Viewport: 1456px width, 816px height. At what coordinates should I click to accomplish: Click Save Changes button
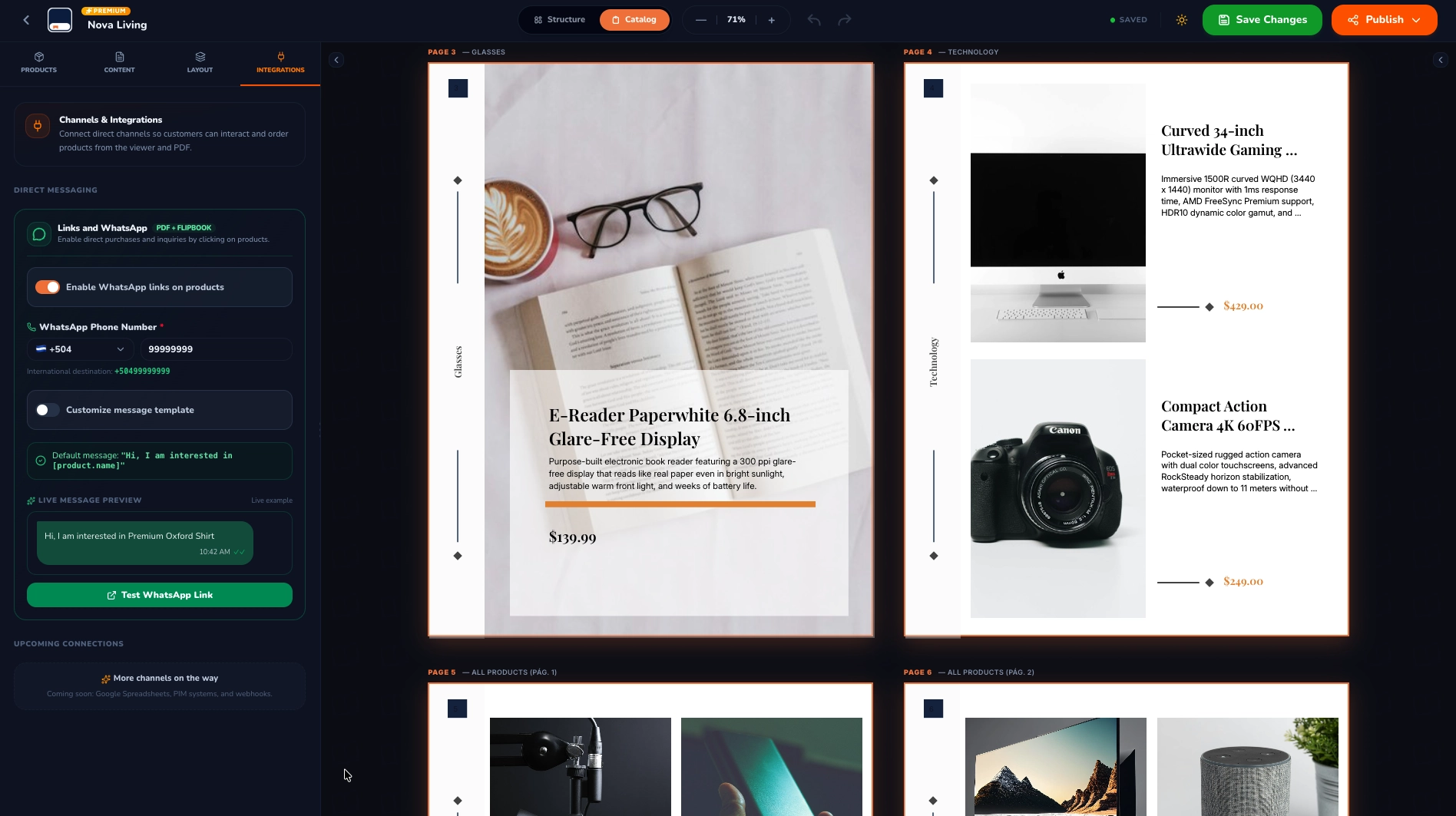coord(1262,20)
